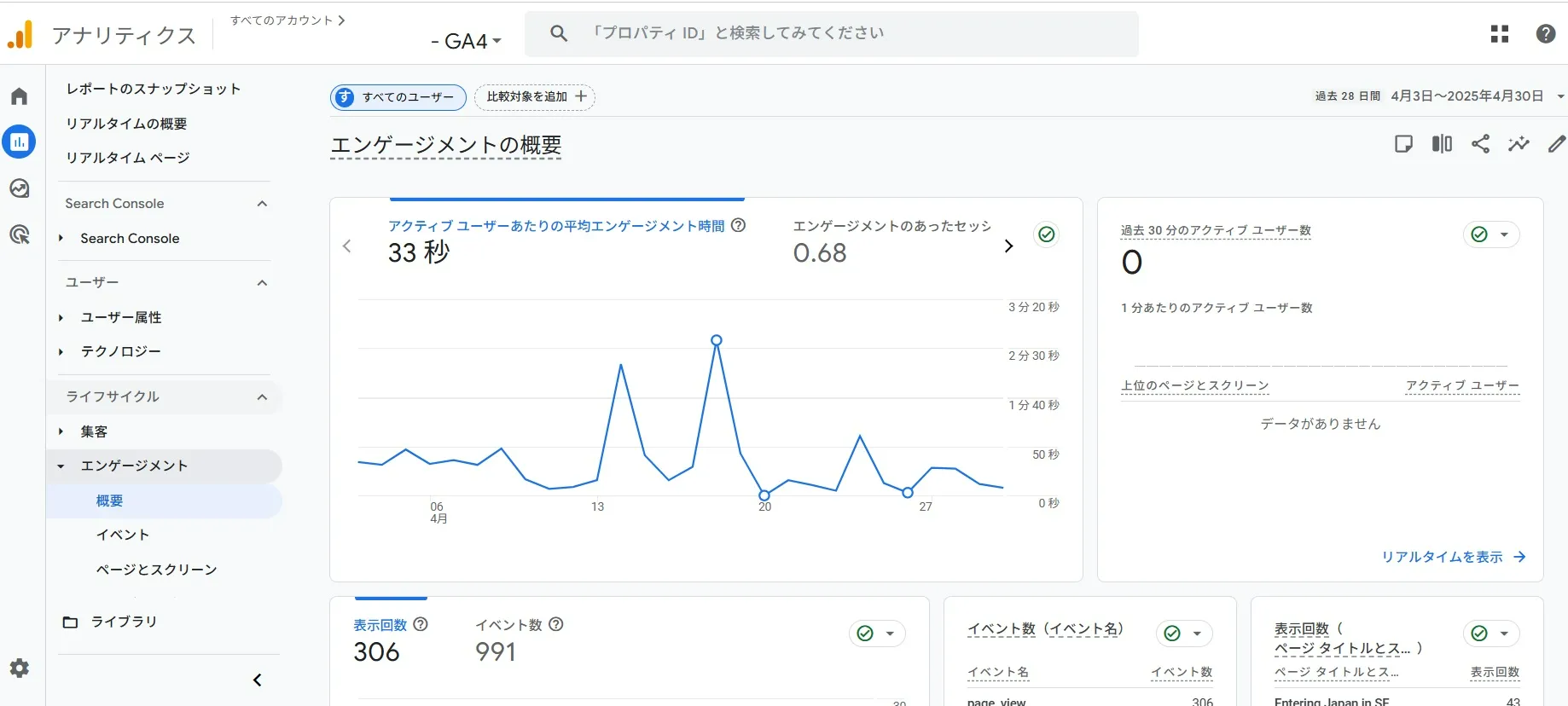The width and height of the screenshot is (1568, 706).
Task: Open ライブラリ
Action: pyautogui.click(x=125, y=622)
